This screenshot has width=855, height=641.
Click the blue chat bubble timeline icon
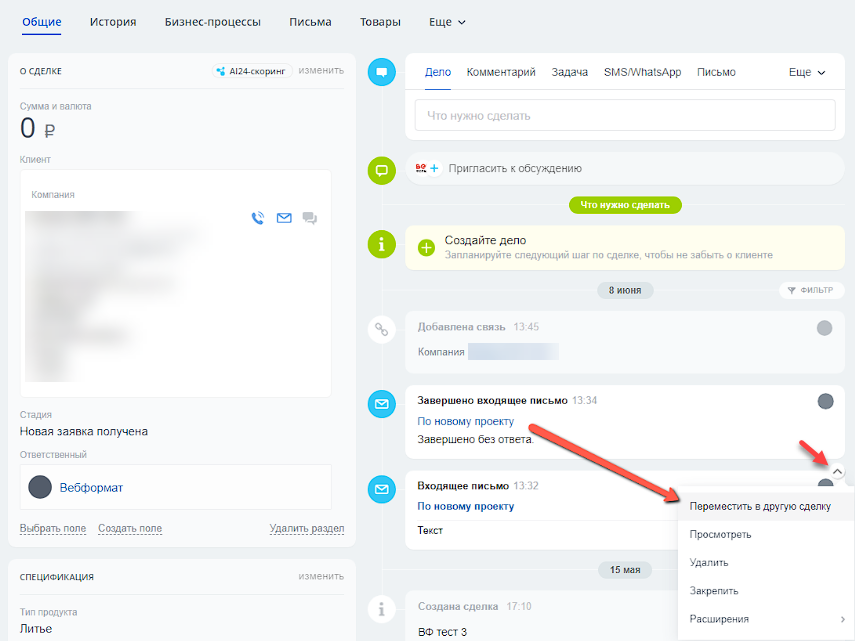381,72
